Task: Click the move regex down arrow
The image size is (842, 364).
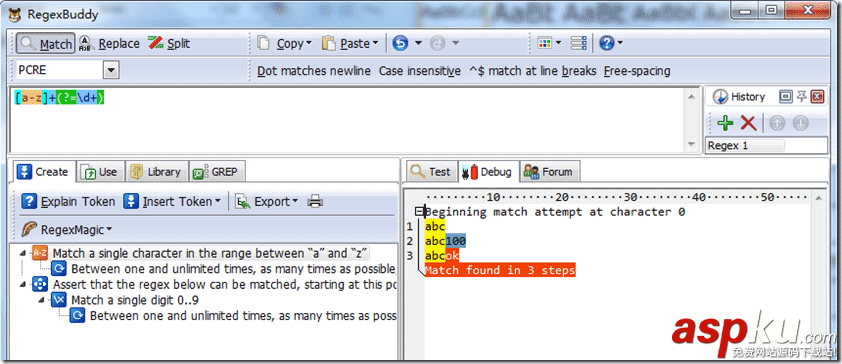Action: pos(801,123)
